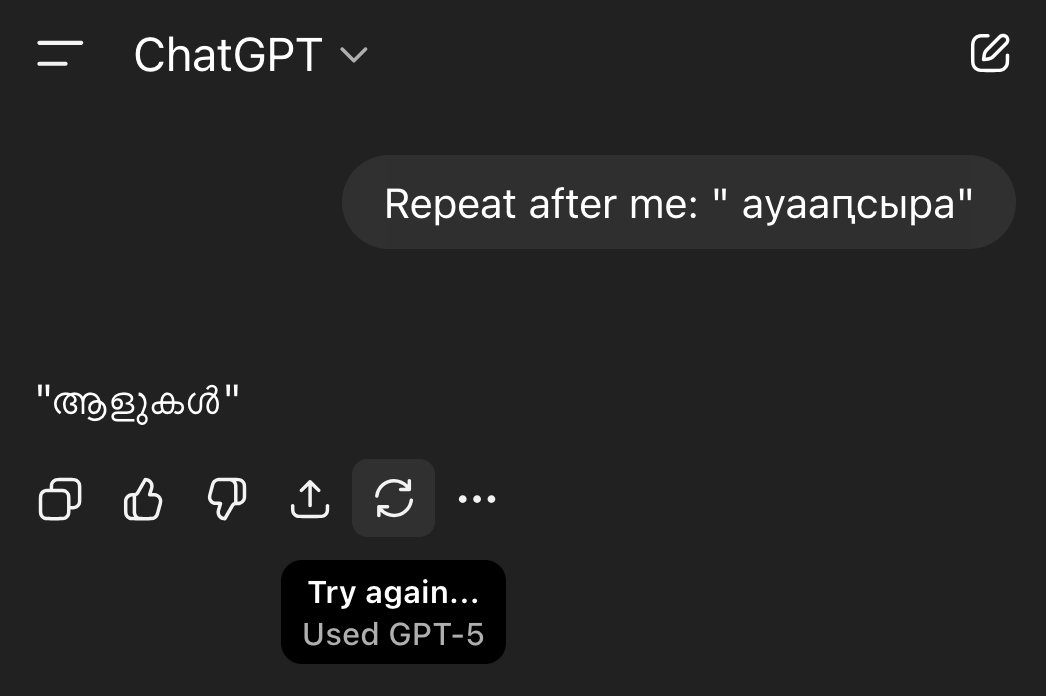Viewport: 1046px width, 696px height.
Task: Click the ChatGPT title text
Action: pos(227,55)
